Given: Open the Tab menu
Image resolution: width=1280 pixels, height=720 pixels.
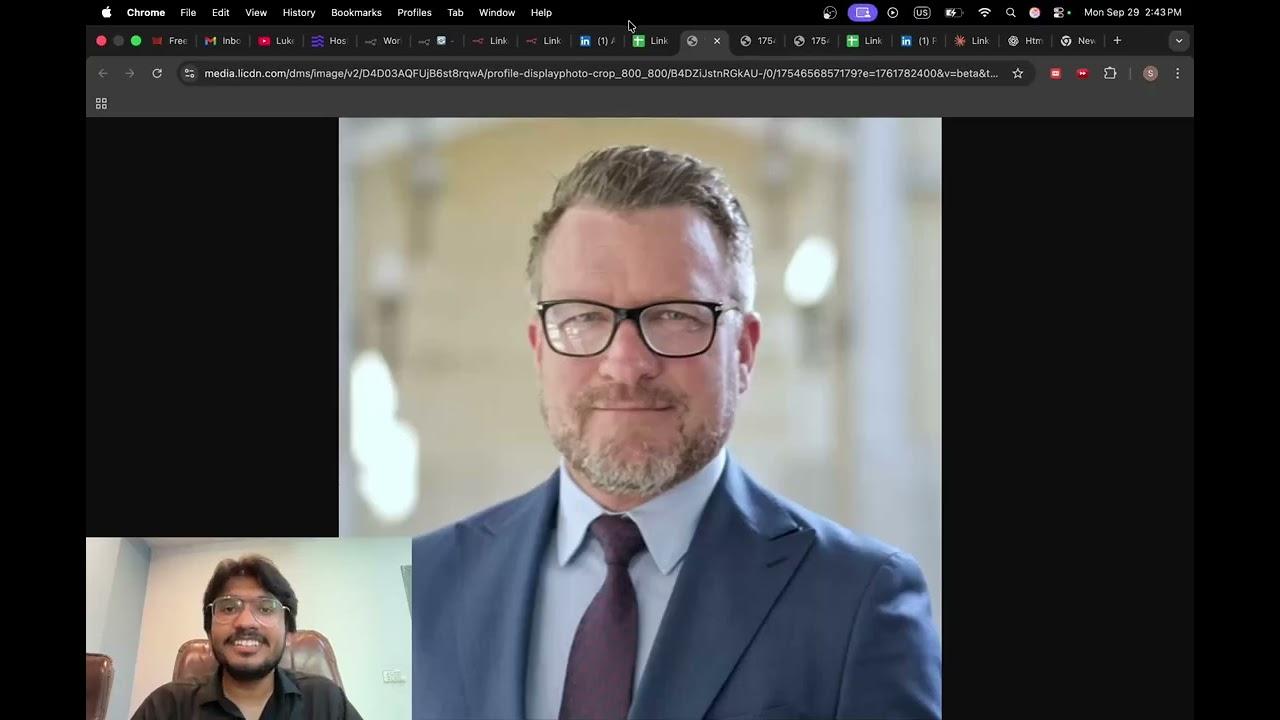Looking at the screenshot, I should point(455,13).
